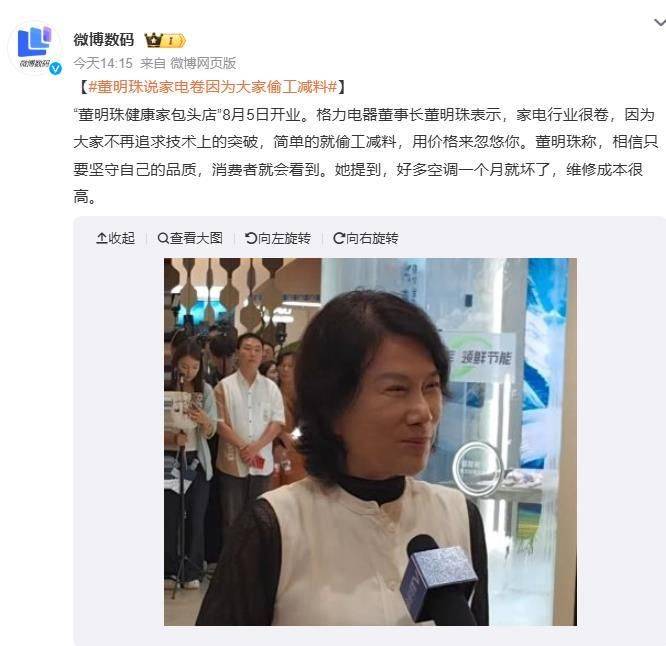The height and width of the screenshot is (646, 666).
Task: Open the 微博数码 profile avatar
Action: (x=35, y=48)
